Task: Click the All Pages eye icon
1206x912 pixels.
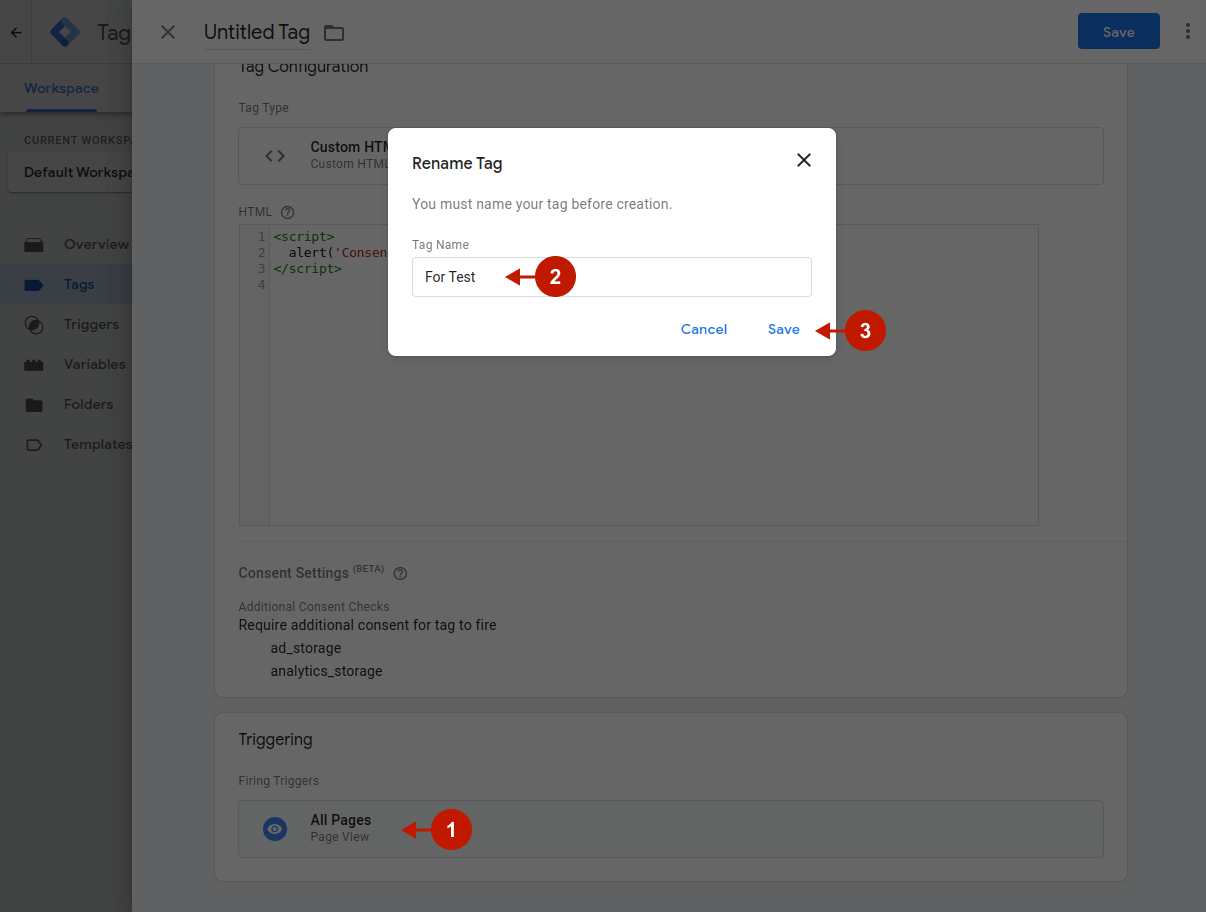Action: [275, 829]
